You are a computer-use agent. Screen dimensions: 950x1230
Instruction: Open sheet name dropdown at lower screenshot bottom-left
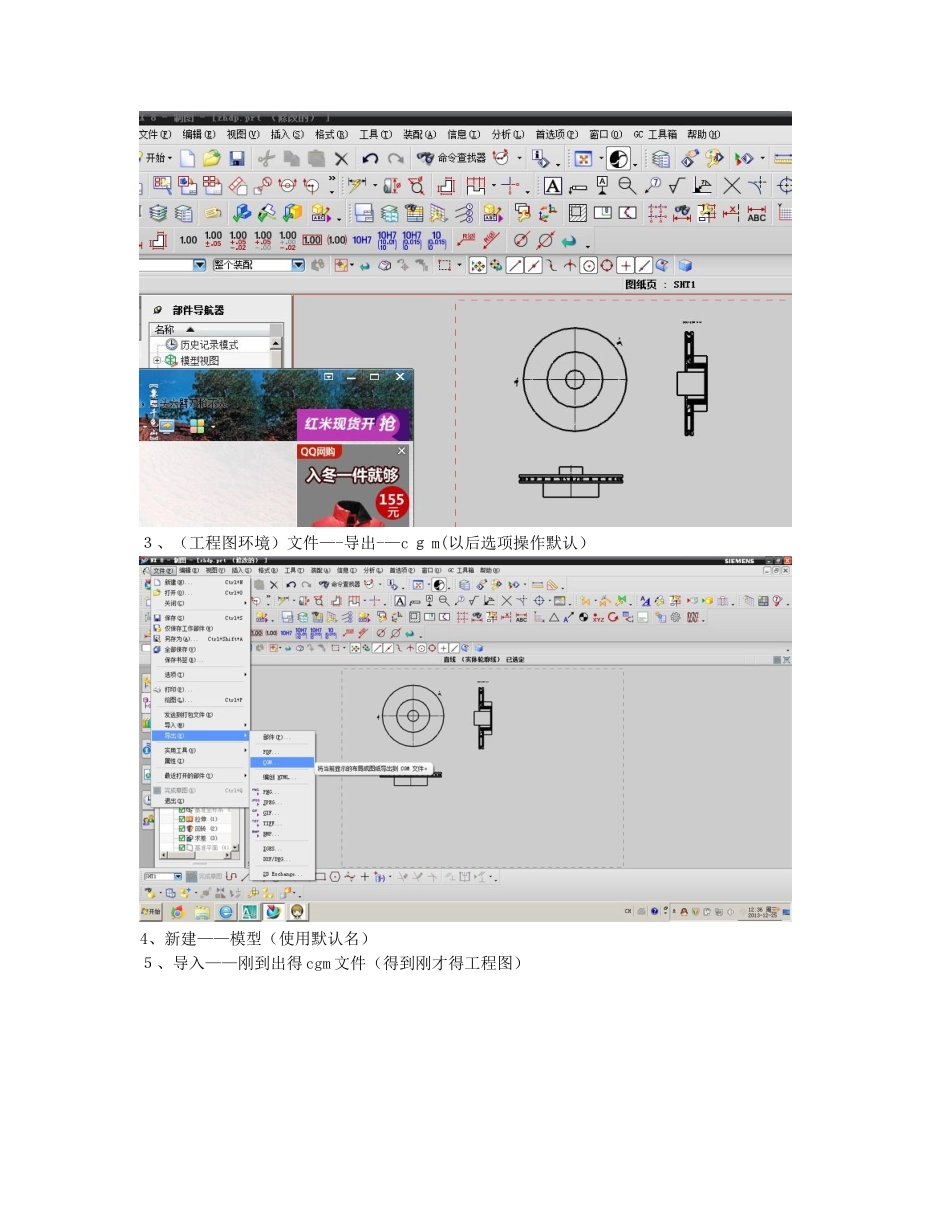[179, 876]
